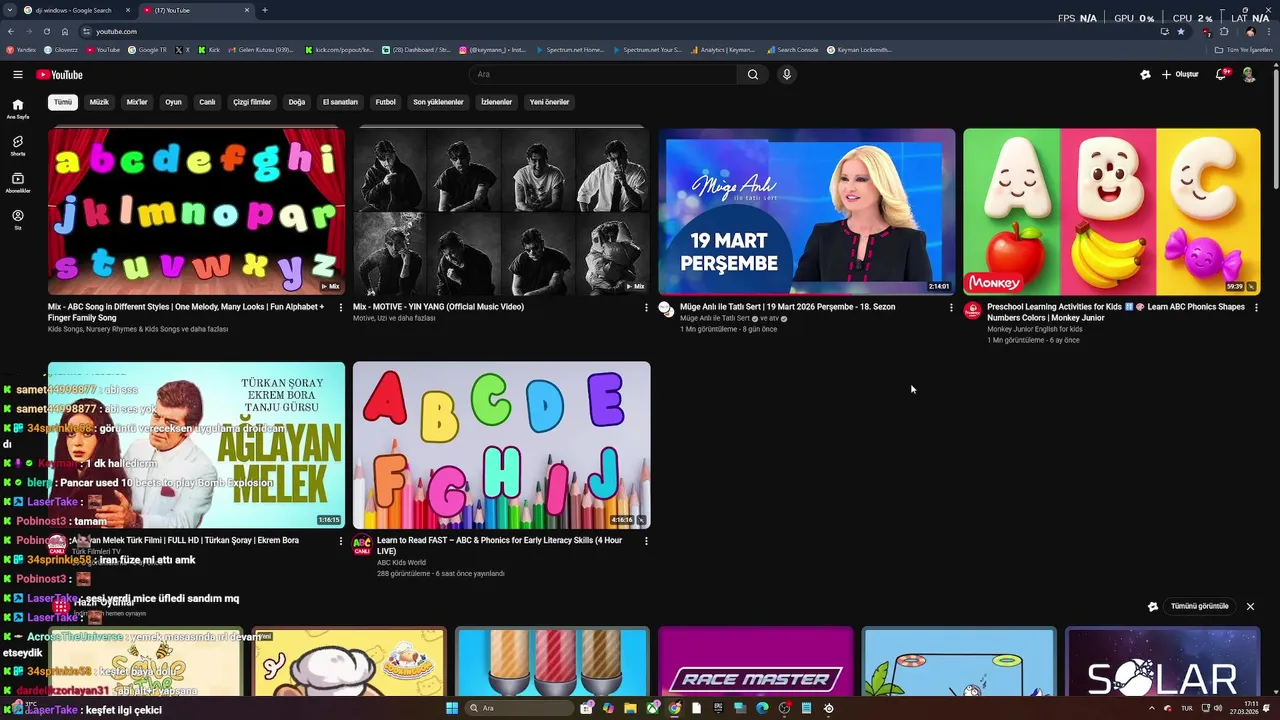Select the Oyun filter chip
Screen dimensions: 1280x720
pyautogui.click(x=173, y=102)
